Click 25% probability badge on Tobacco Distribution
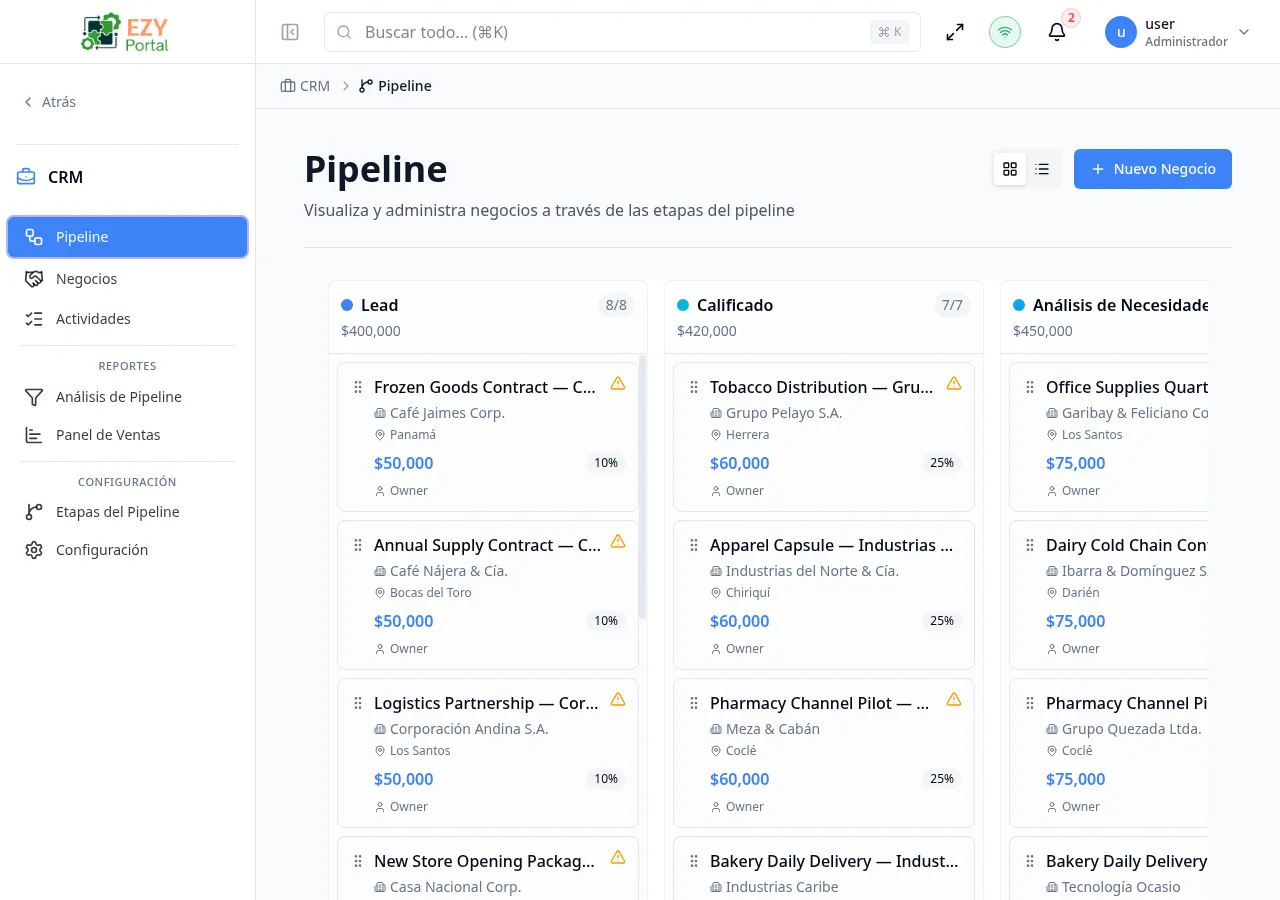 (942, 463)
